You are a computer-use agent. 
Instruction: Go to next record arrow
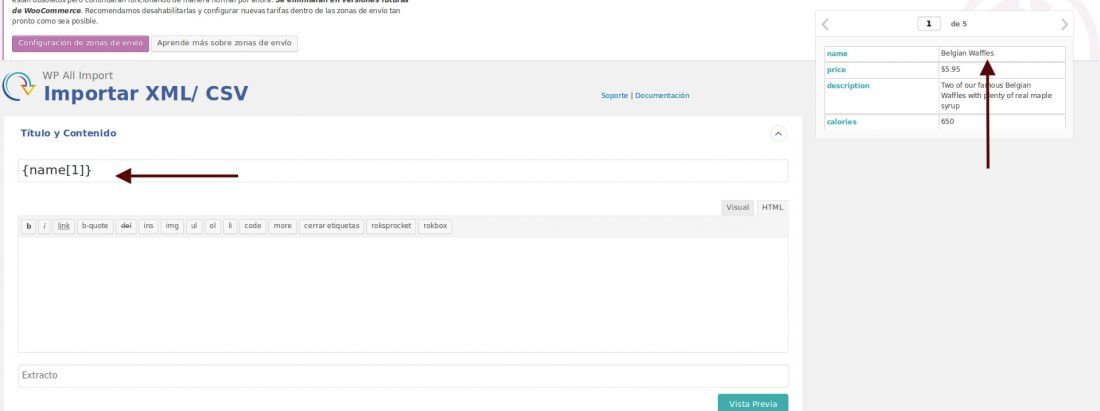coord(1064,24)
